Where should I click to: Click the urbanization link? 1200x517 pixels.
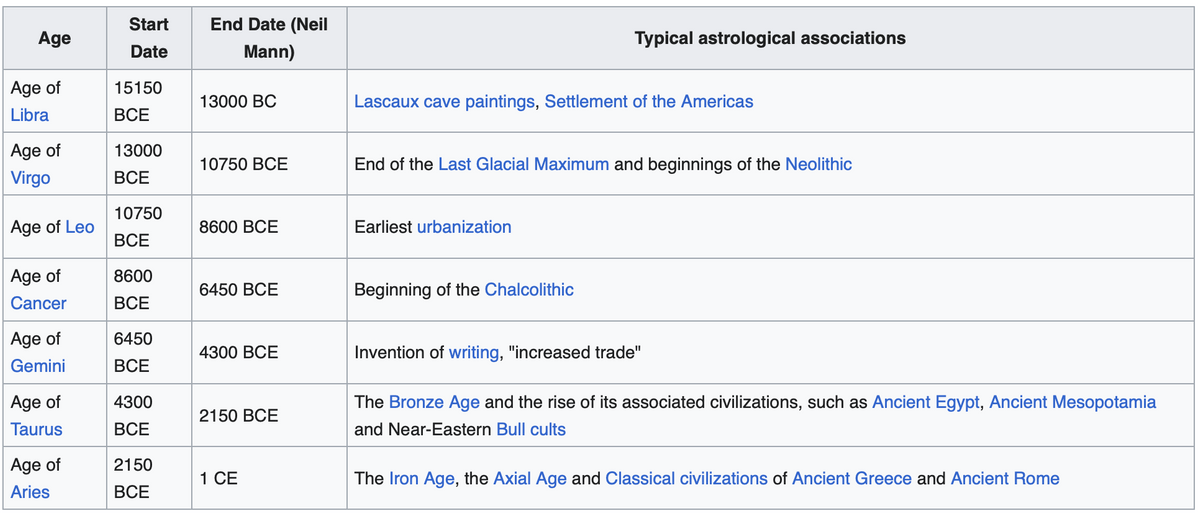[x=464, y=227]
